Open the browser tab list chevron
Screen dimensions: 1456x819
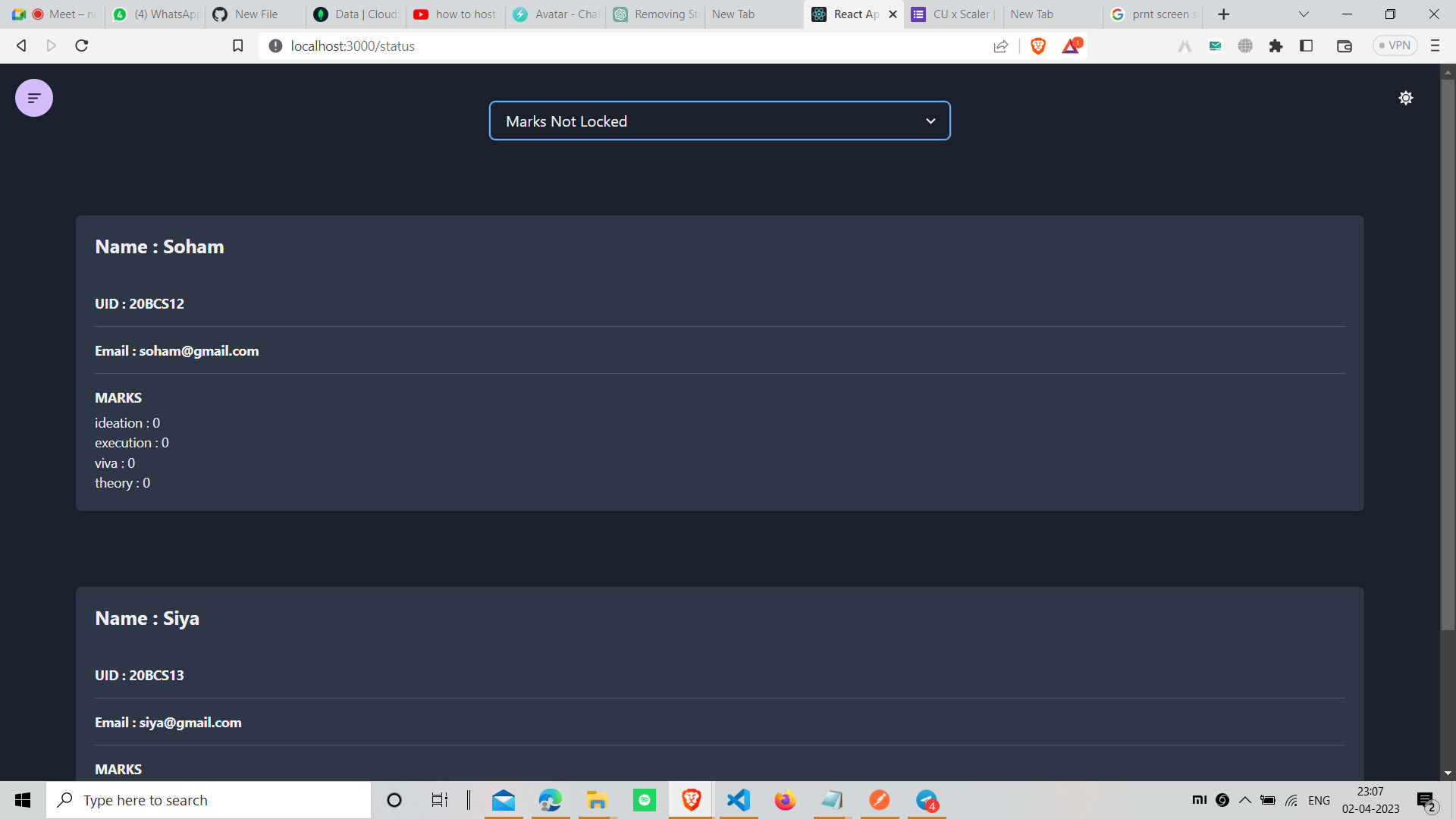click(x=1303, y=14)
